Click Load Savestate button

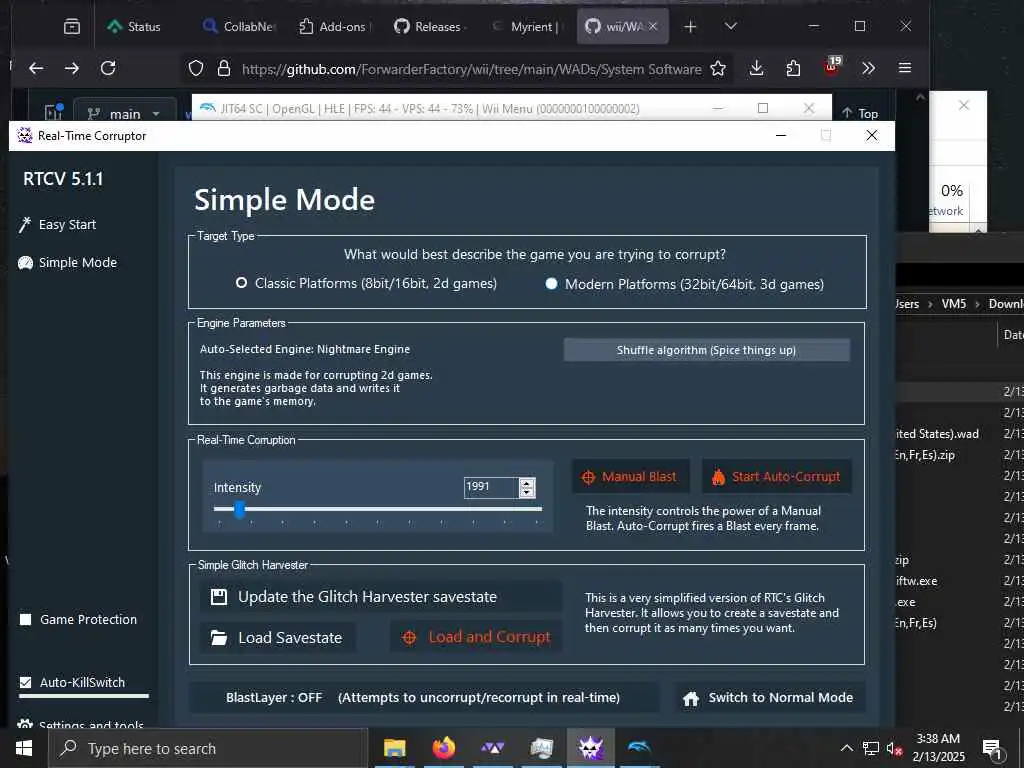point(278,637)
